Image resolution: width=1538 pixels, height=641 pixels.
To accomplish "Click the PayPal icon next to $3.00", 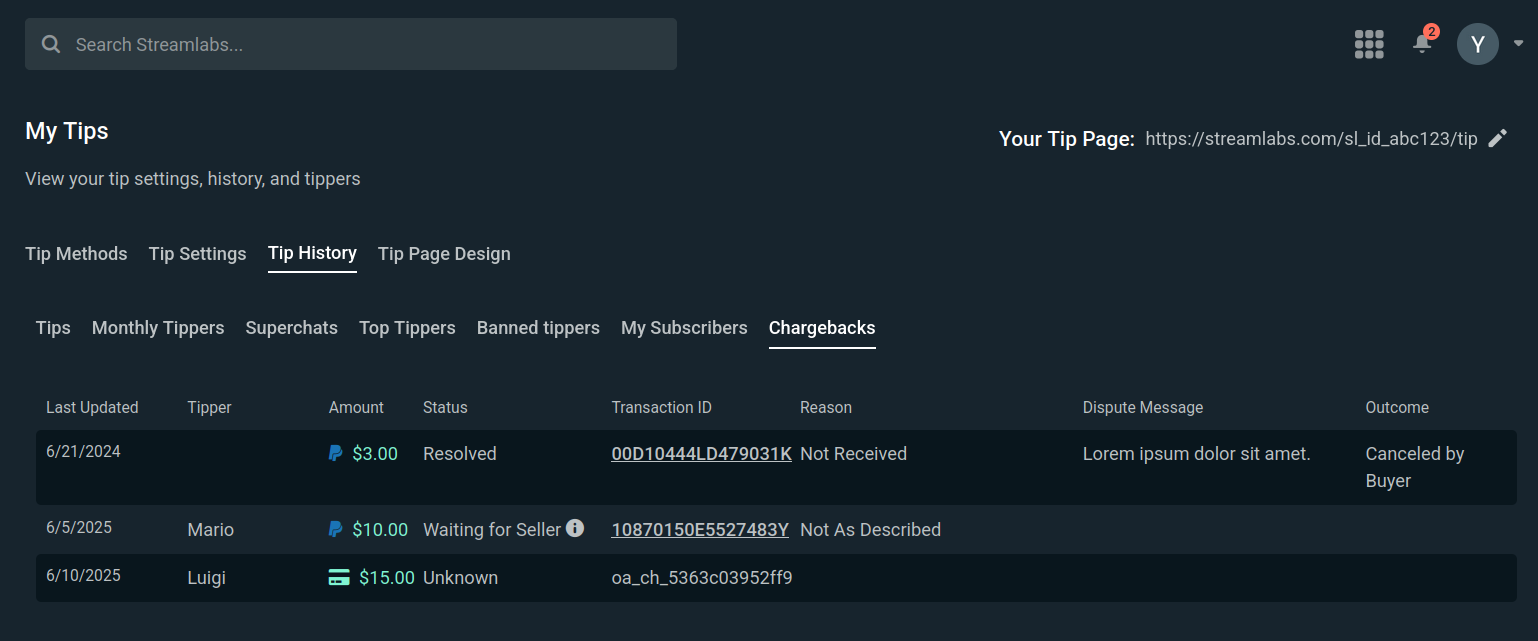I will (x=336, y=454).
